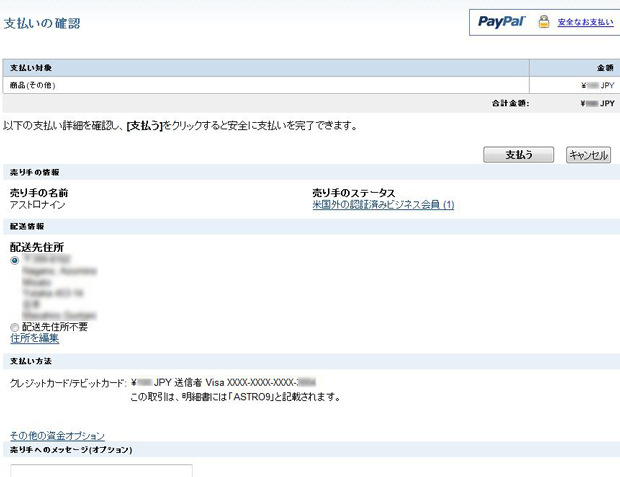Open その他の資金オプション funding options link
Screen dimensions: 620x477
pos(57,435)
